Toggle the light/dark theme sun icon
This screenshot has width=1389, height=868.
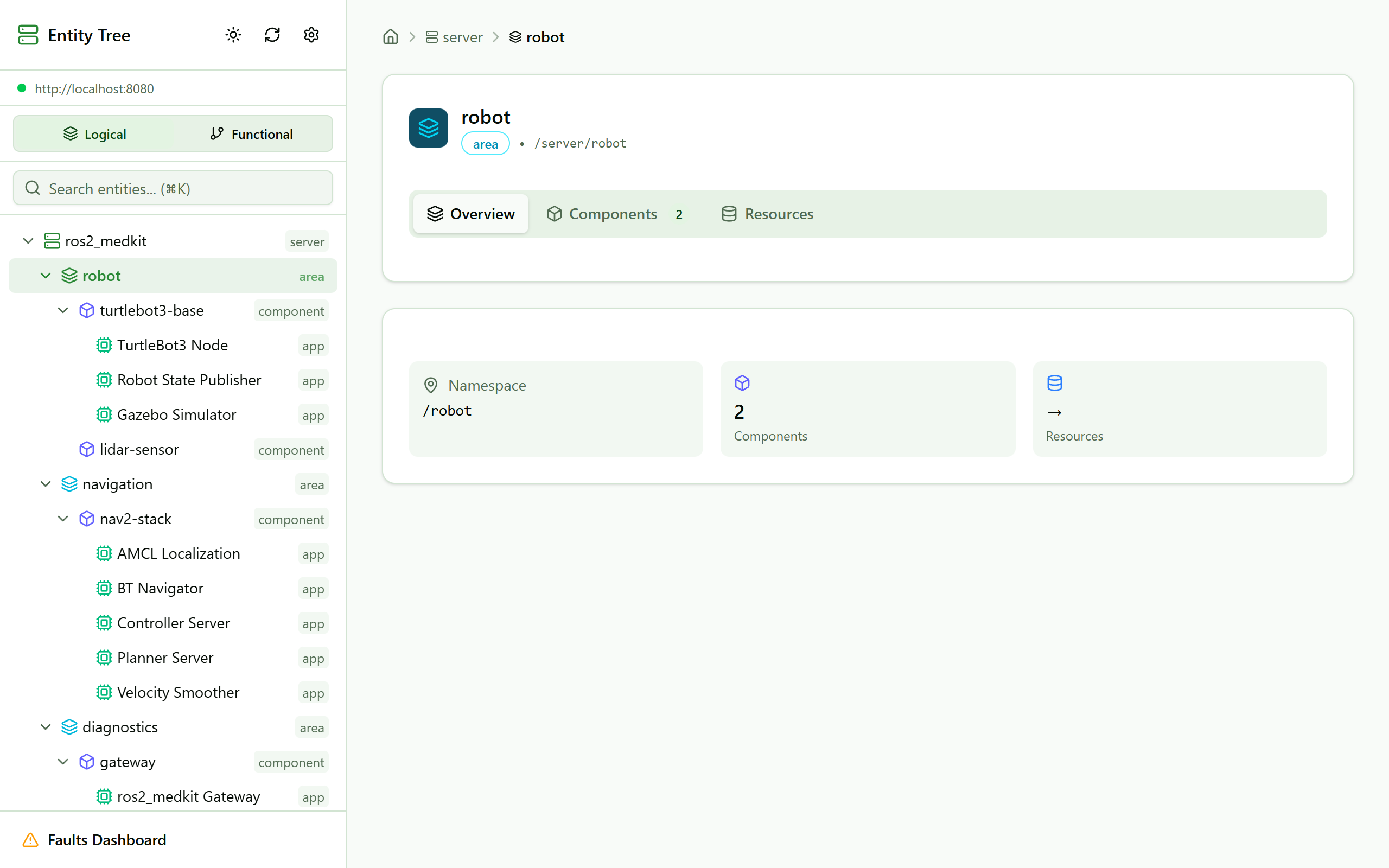[x=233, y=35]
